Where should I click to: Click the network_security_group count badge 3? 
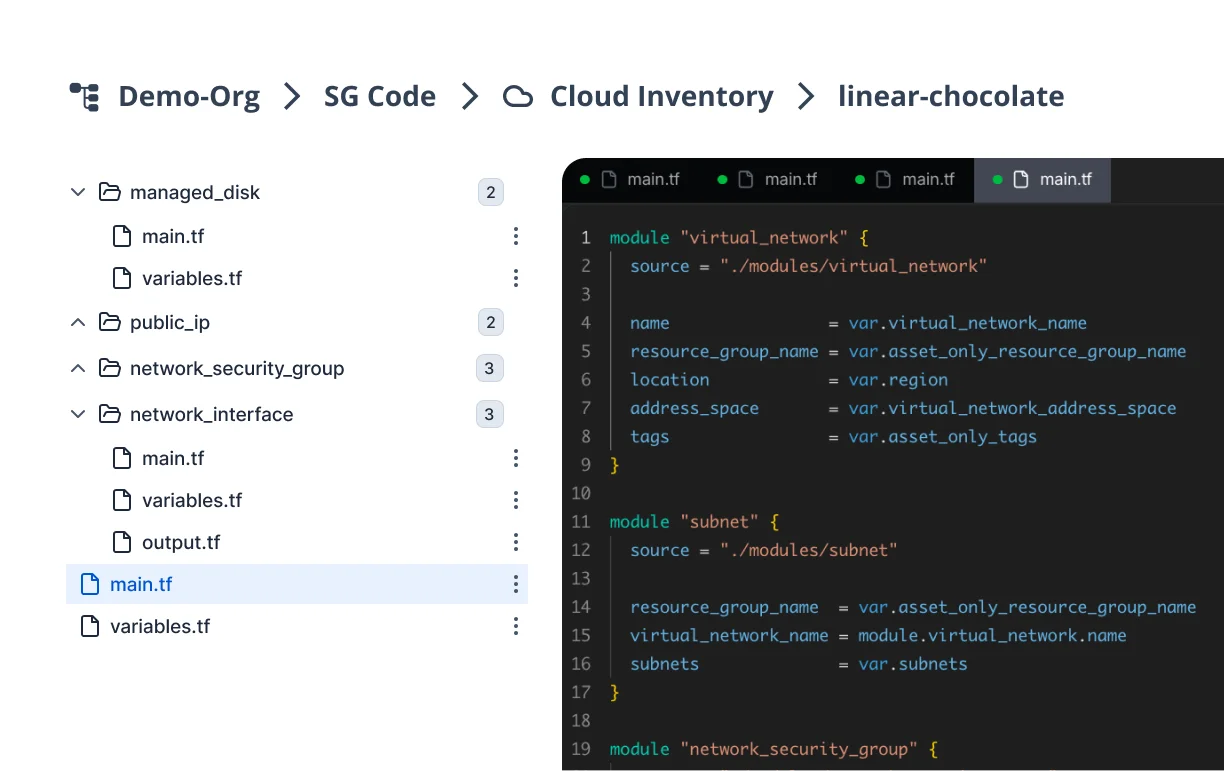pos(489,368)
